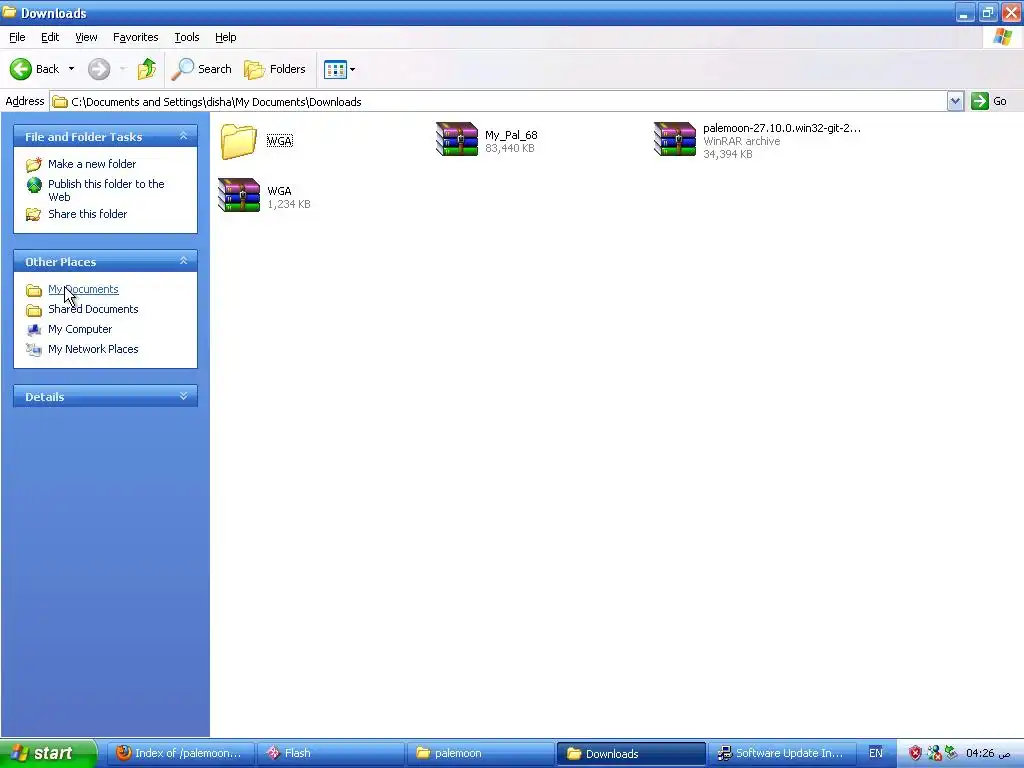Click the green Go button
The width and height of the screenshot is (1024, 768).
click(989, 101)
